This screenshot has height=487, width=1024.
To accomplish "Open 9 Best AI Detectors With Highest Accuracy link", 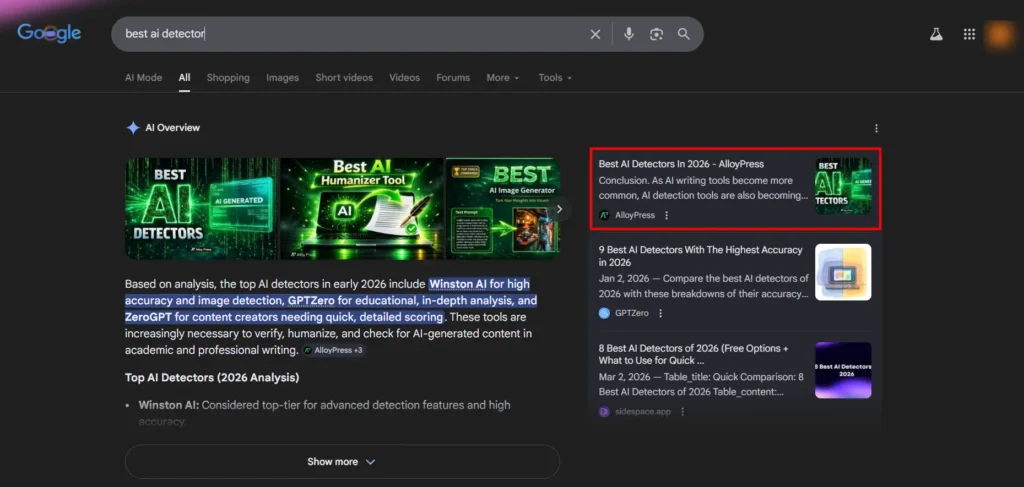I will [x=701, y=256].
